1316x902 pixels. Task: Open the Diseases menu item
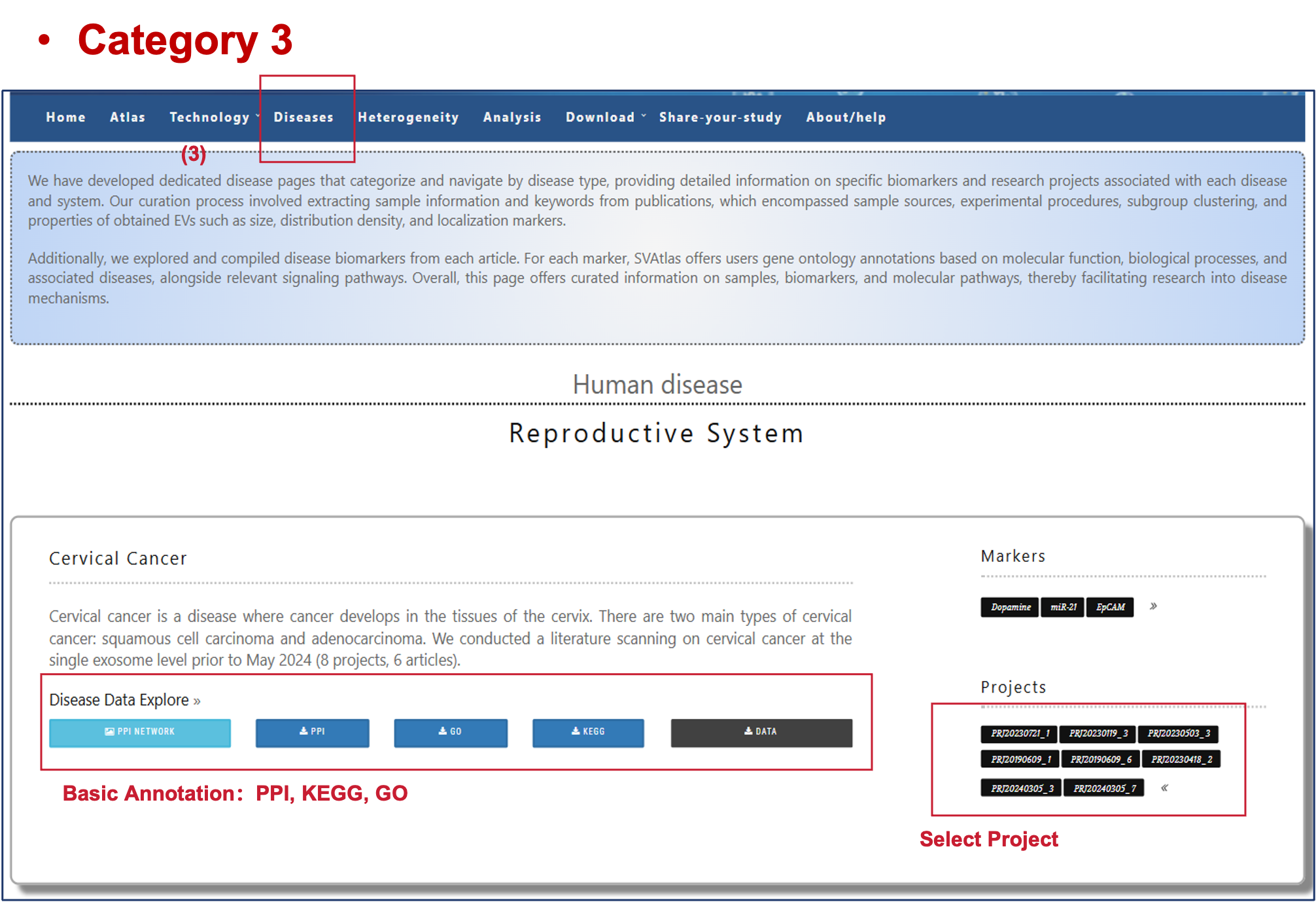point(303,117)
